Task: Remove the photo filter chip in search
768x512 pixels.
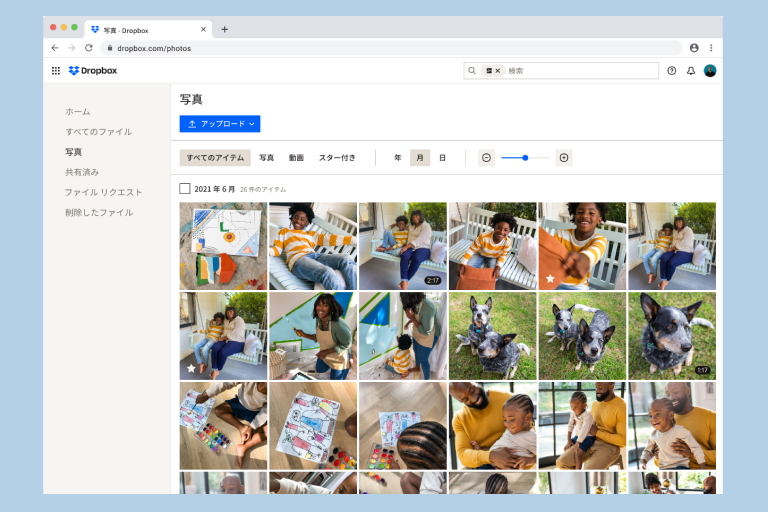Action: point(498,71)
